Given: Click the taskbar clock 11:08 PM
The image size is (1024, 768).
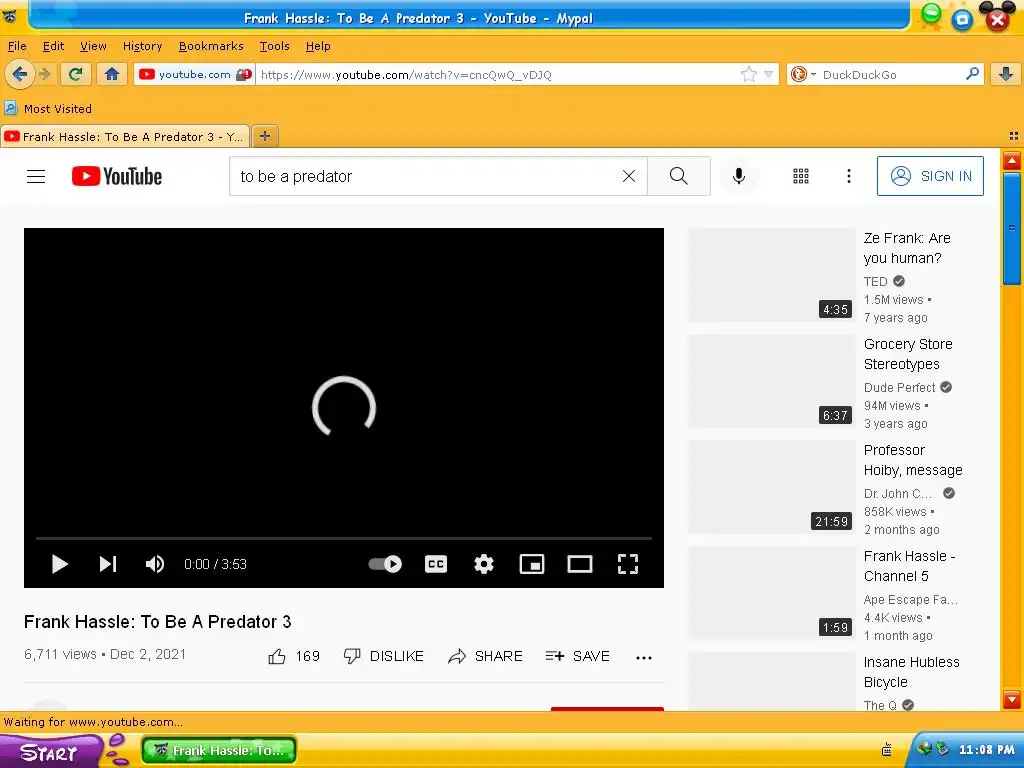Looking at the screenshot, I should tap(986, 750).
